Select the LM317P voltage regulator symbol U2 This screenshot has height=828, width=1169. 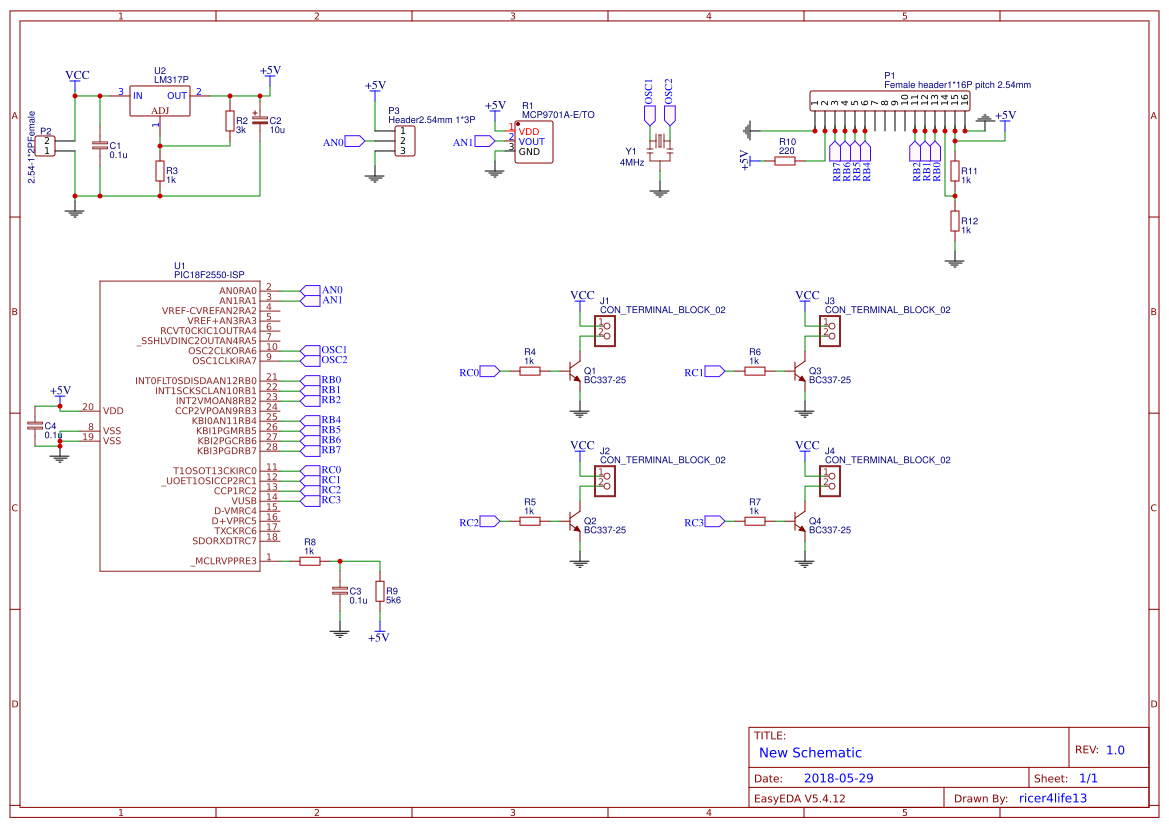click(x=162, y=100)
